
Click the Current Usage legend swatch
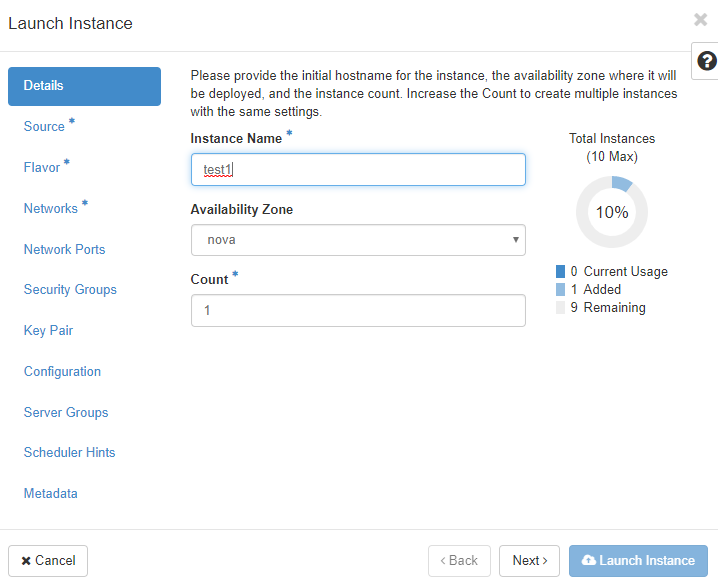[x=560, y=272]
